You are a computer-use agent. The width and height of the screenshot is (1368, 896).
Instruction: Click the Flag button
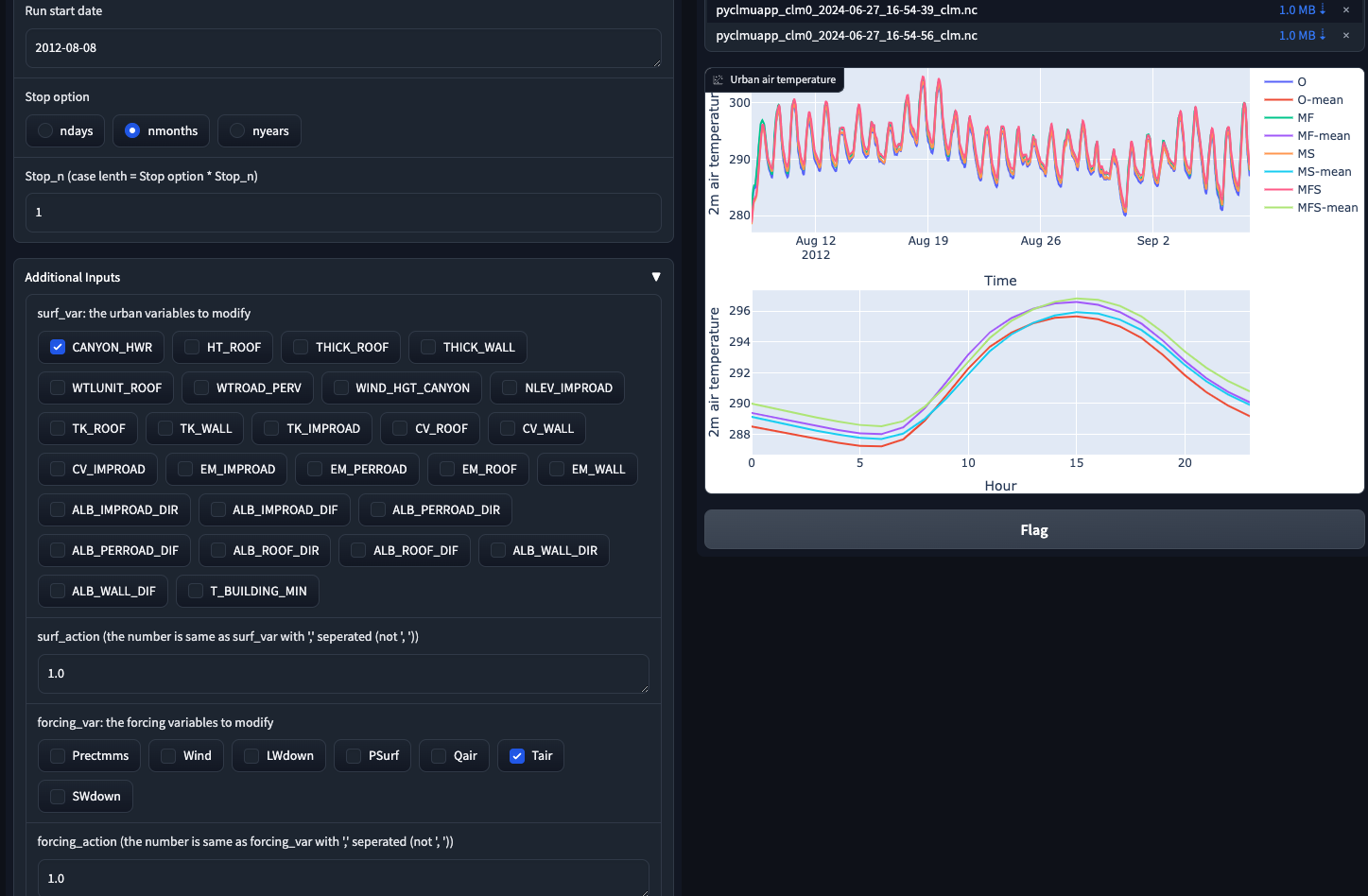(1034, 529)
